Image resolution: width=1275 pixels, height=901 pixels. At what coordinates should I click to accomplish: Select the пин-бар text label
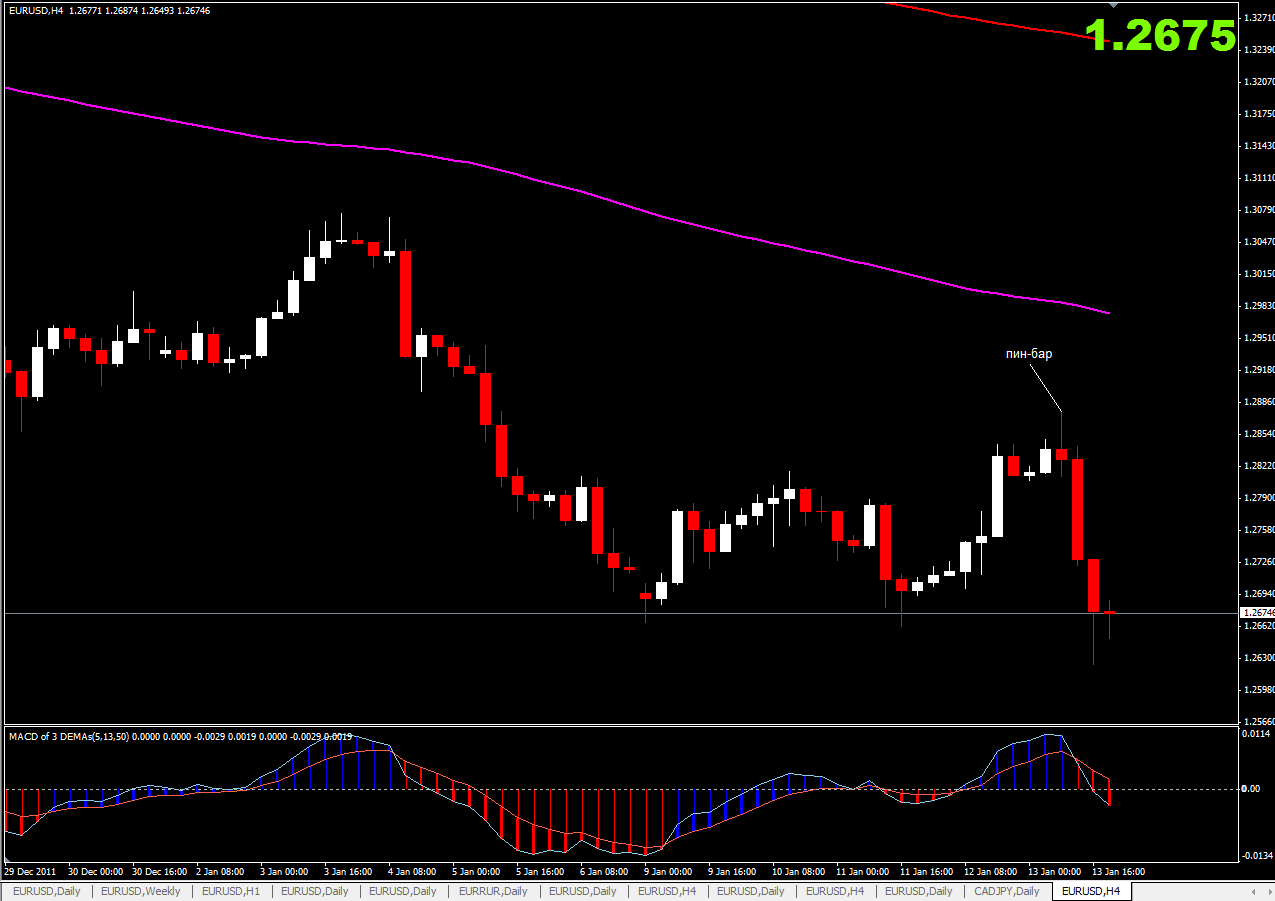(1029, 353)
